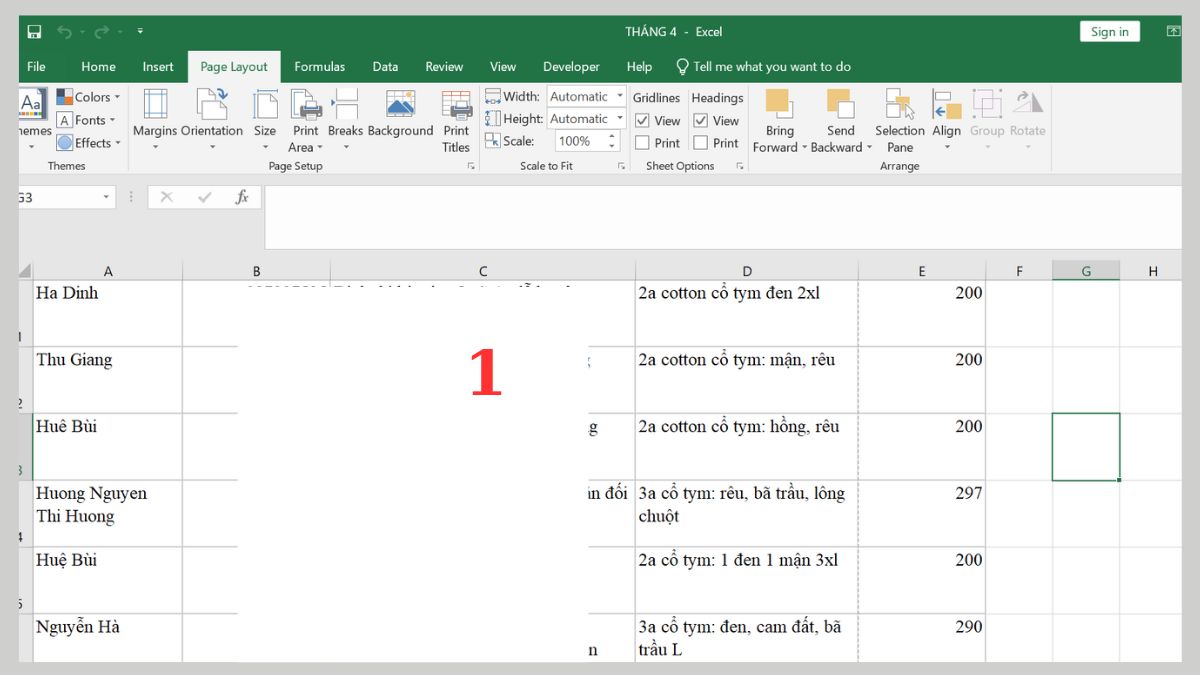The height and width of the screenshot is (675, 1200).
Task: Disable View under Headings
Action: pyautogui.click(x=701, y=120)
